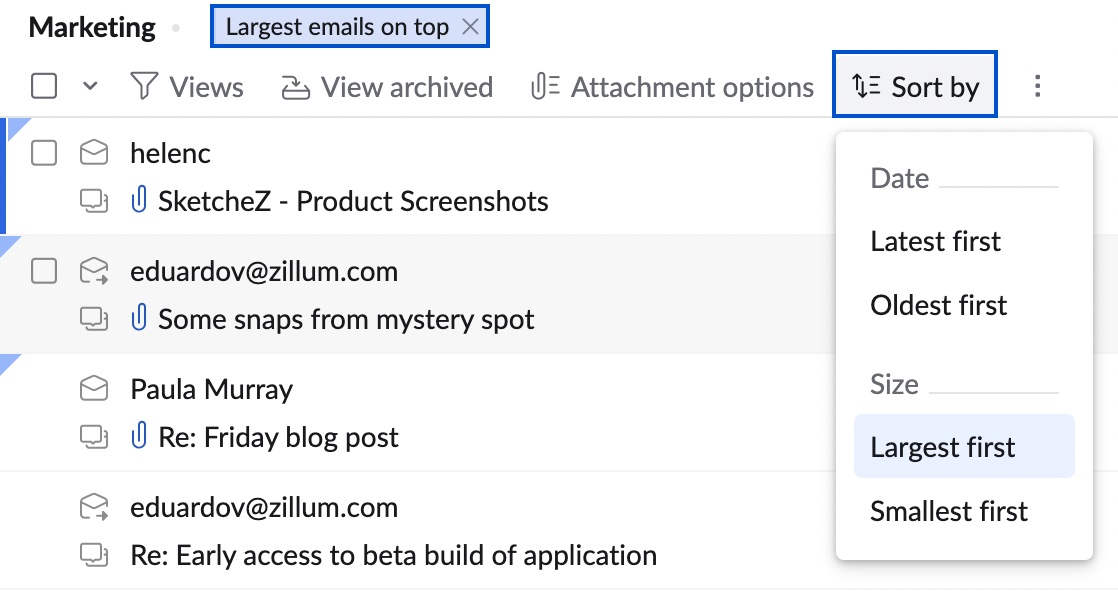Click the conversation icon beside Early access email
The image size is (1118, 594).
point(94,555)
